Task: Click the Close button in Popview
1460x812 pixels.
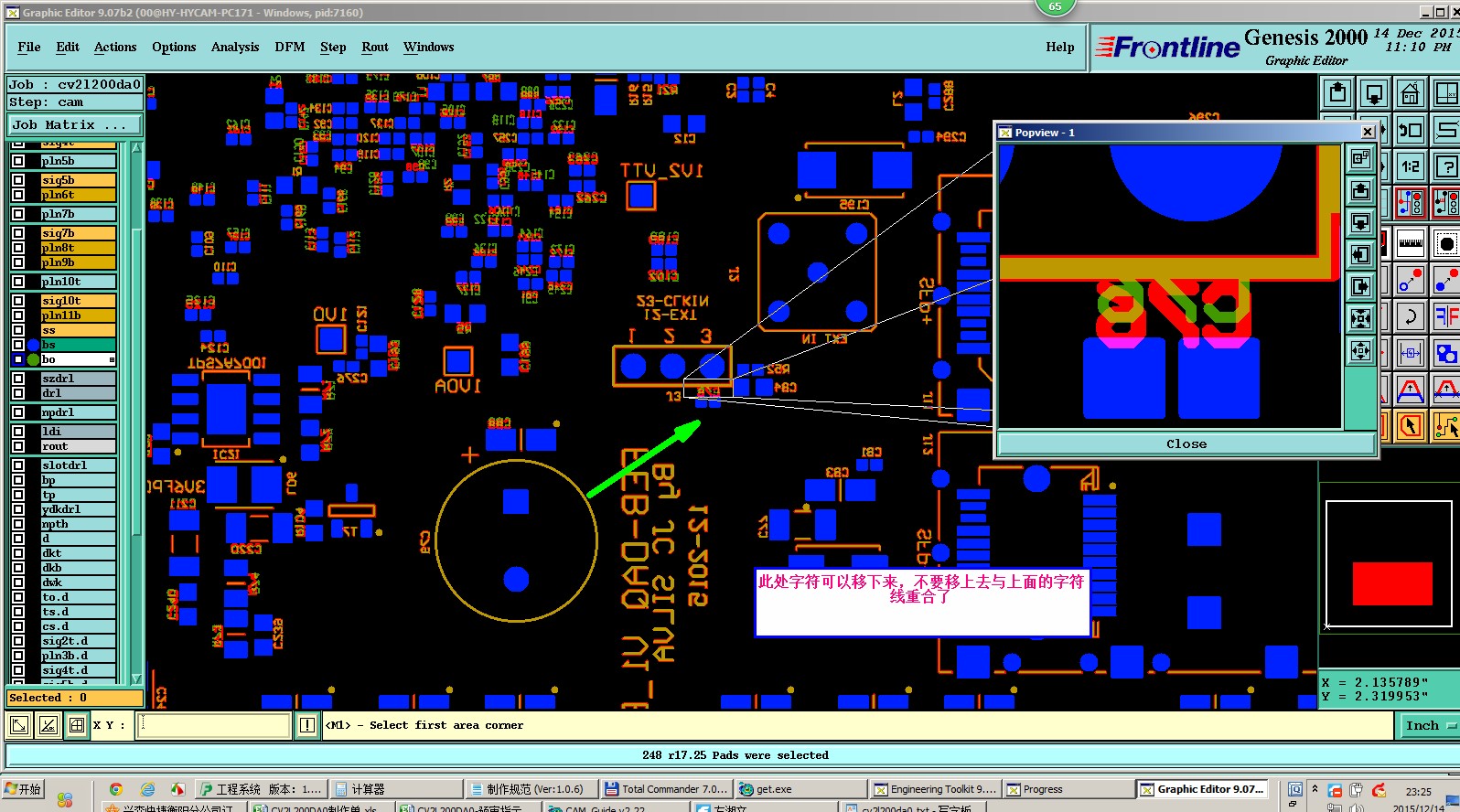Action: click(1186, 444)
